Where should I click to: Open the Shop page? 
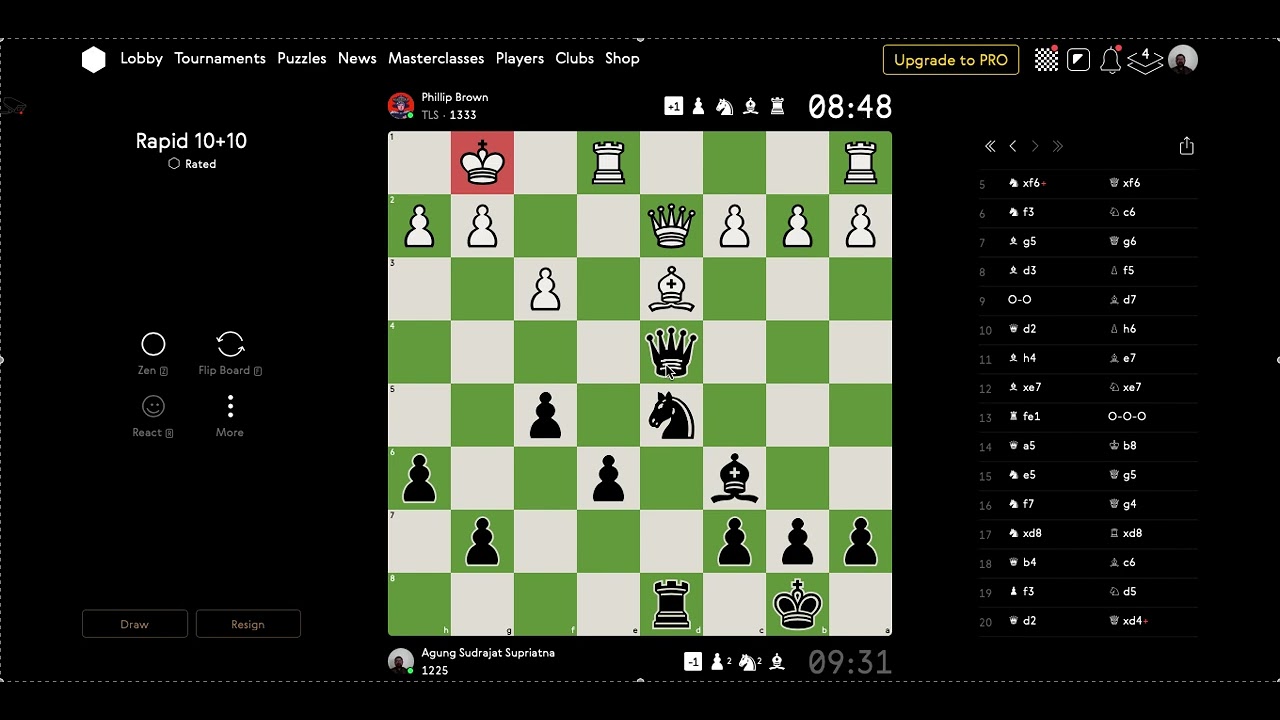pos(622,58)
